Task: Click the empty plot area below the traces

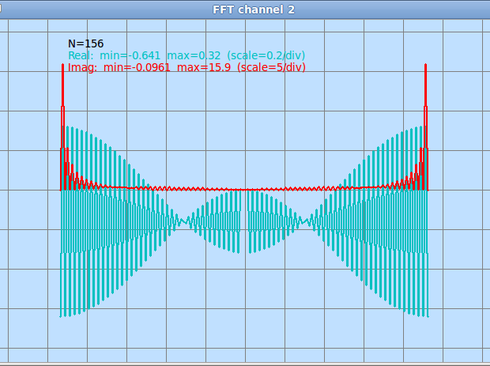Action: 245,338
